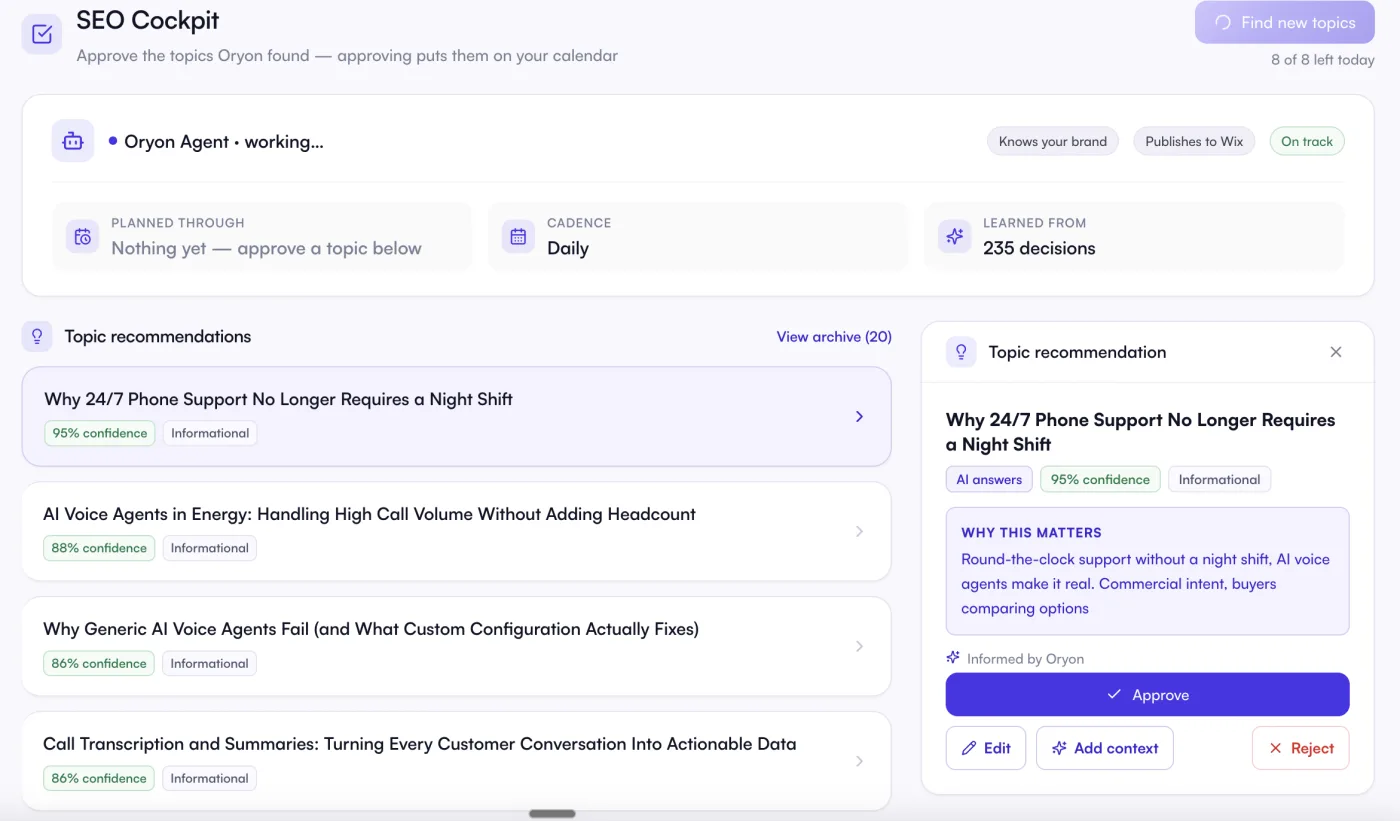The image size is (1400, 821).
Task: Click the Planned Through calendar-clock icon
Action: pyautogui.click(x=83, y=237)
